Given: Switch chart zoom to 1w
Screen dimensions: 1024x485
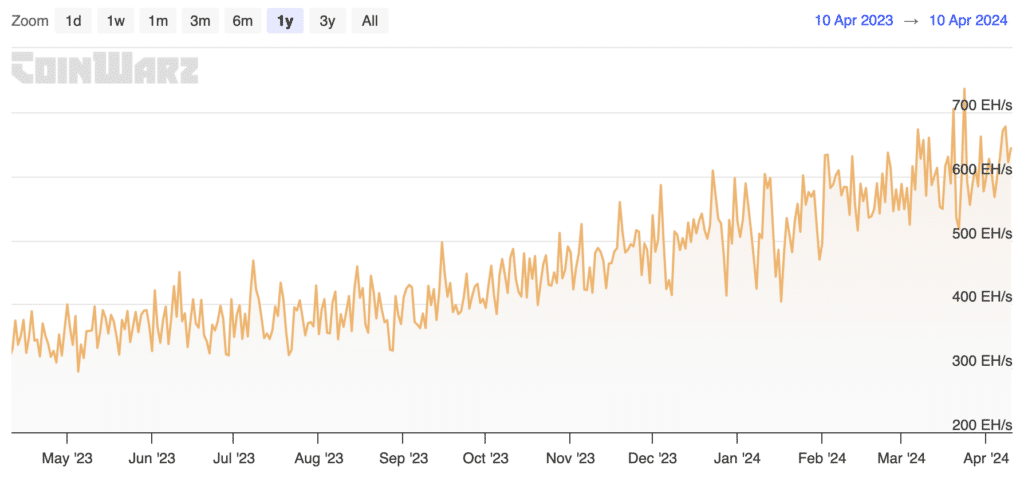Looking at the screenshot, I should coord(116,20).
